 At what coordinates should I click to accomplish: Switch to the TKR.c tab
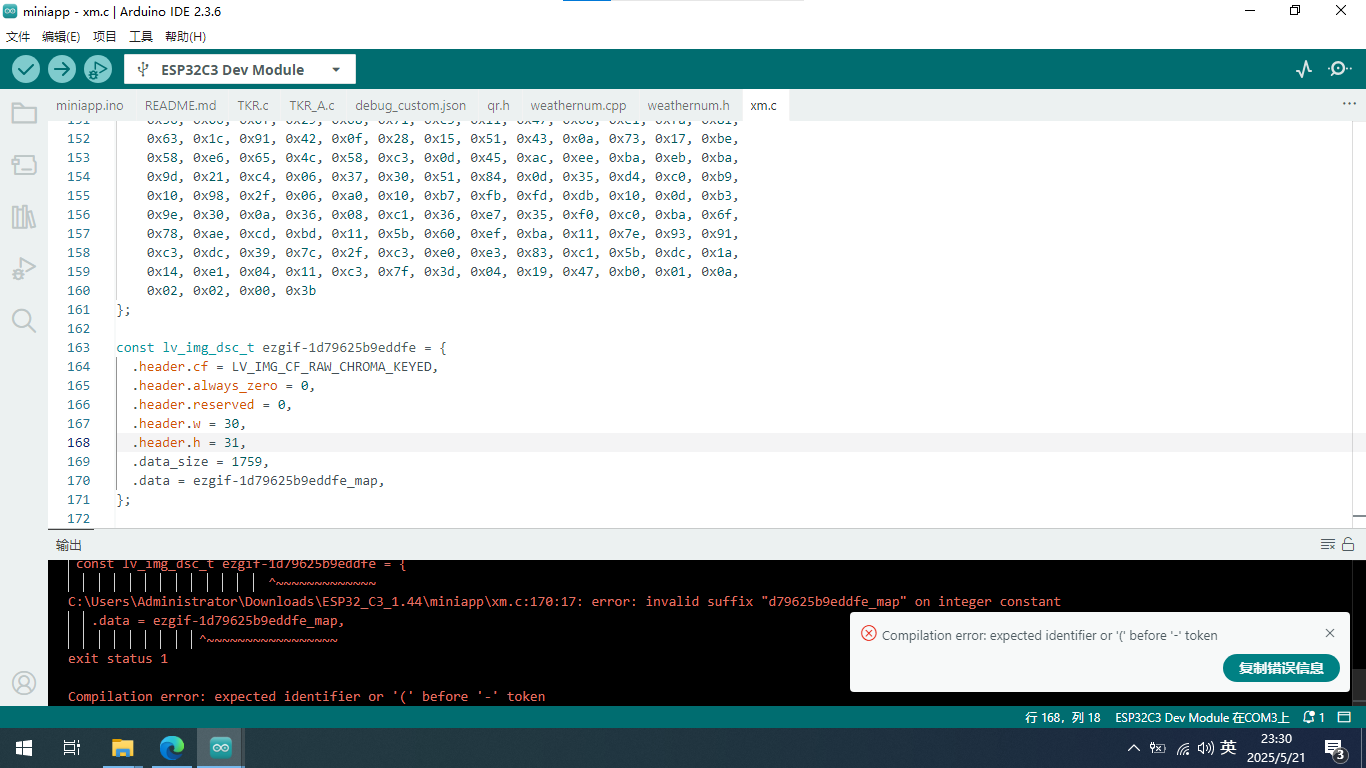coord(253,105)
